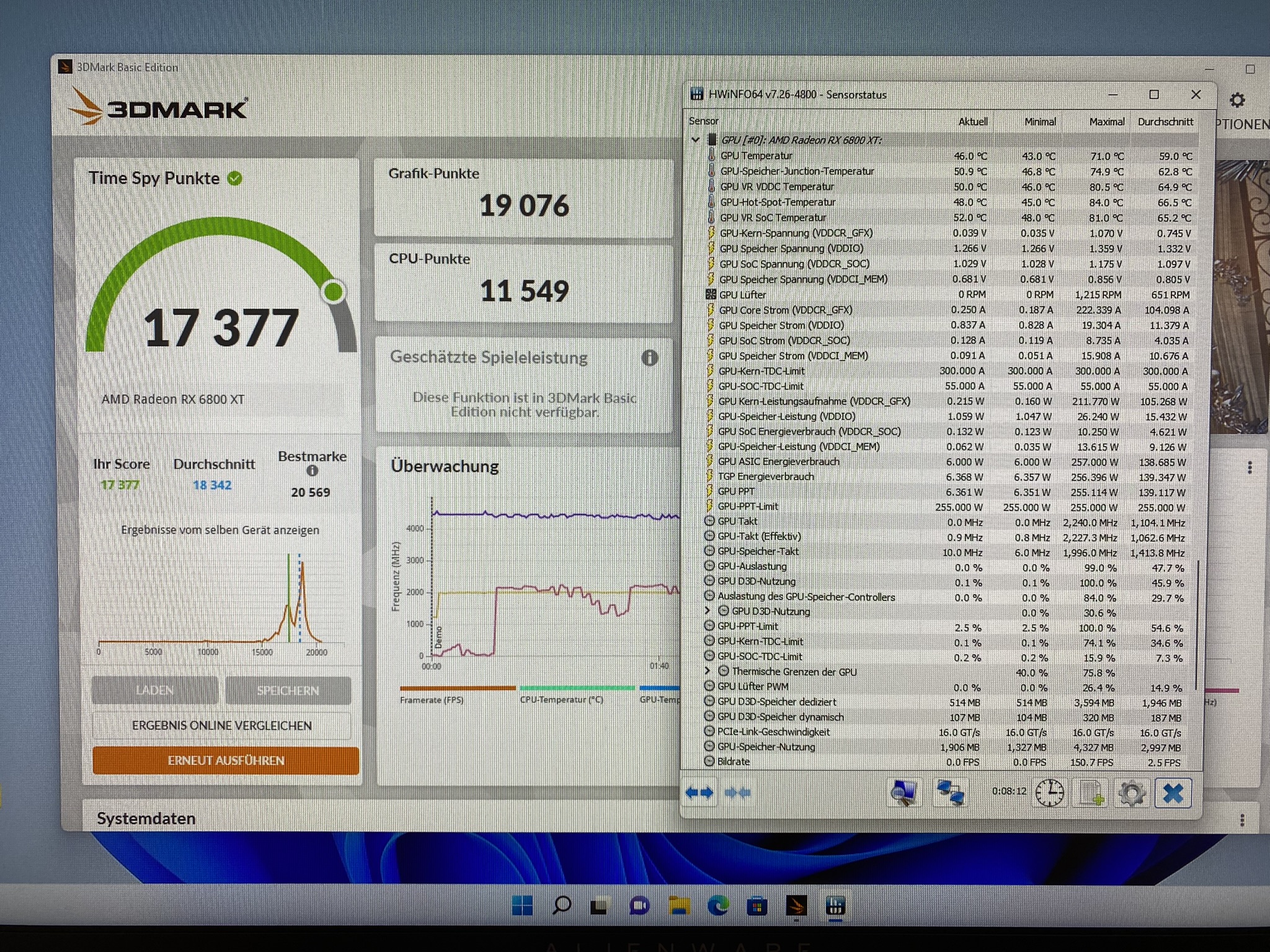Click the SPEICHERN button
Screen dimensions: 1270x952
pyautogui.click(x=288, y=690)
